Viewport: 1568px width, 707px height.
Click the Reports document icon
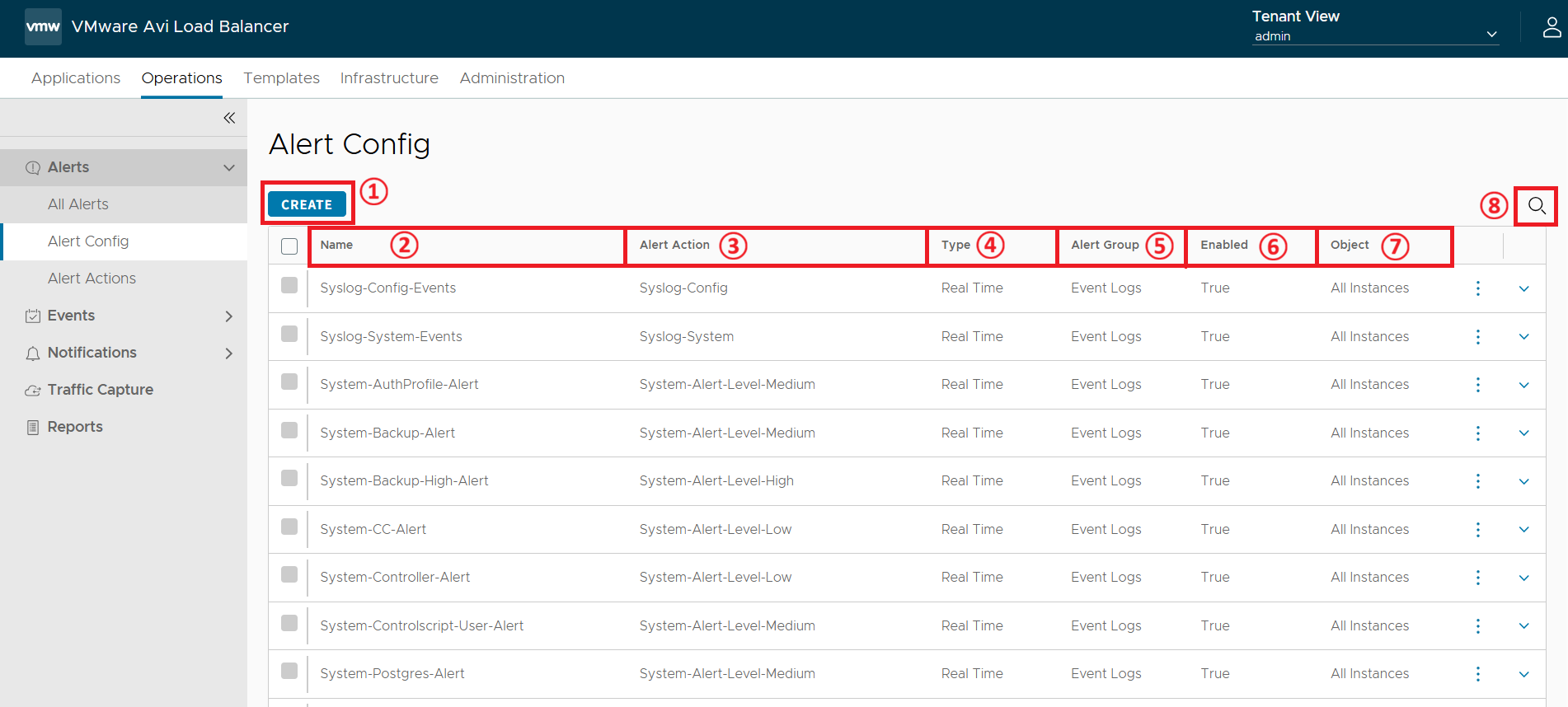click(33, 427)
